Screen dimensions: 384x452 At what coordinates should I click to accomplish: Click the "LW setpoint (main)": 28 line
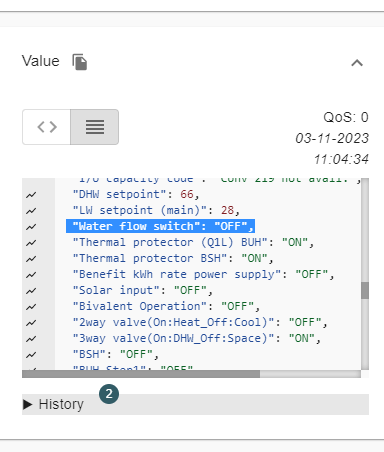point(156,210)
